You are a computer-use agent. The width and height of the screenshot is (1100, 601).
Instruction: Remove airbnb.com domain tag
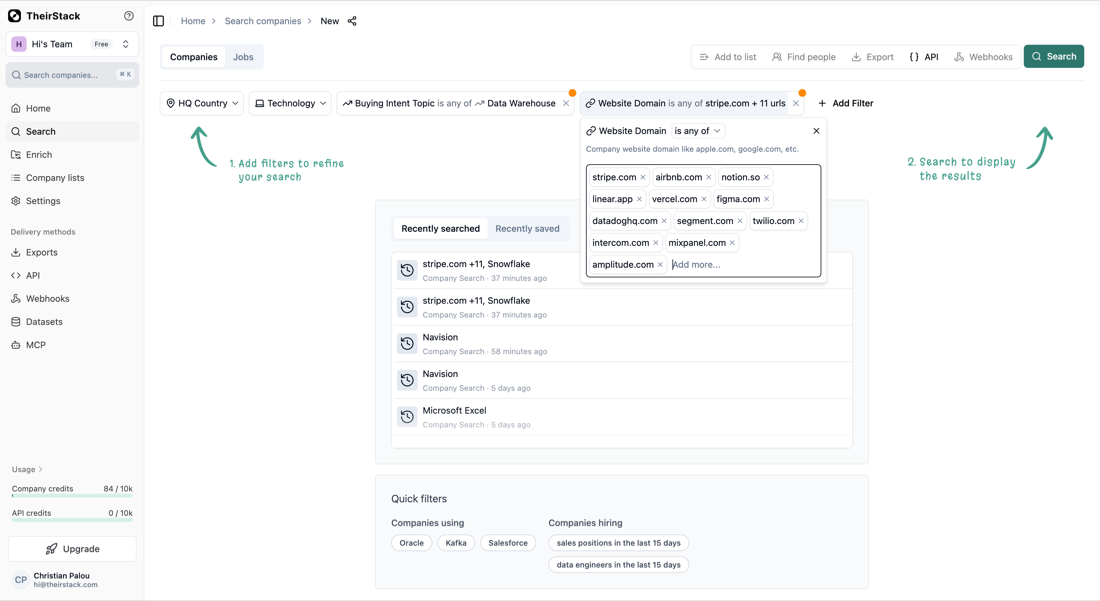(x=709, y=177)
